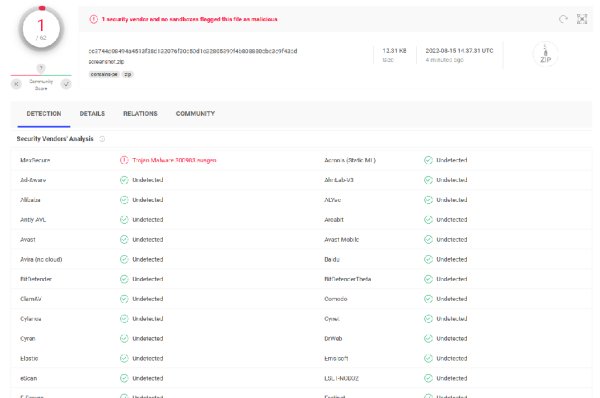Image resolution: width=600 pixels, height=398 pixels.
Task: Open the DETECTION tab
Action: (x=44, y=114)
